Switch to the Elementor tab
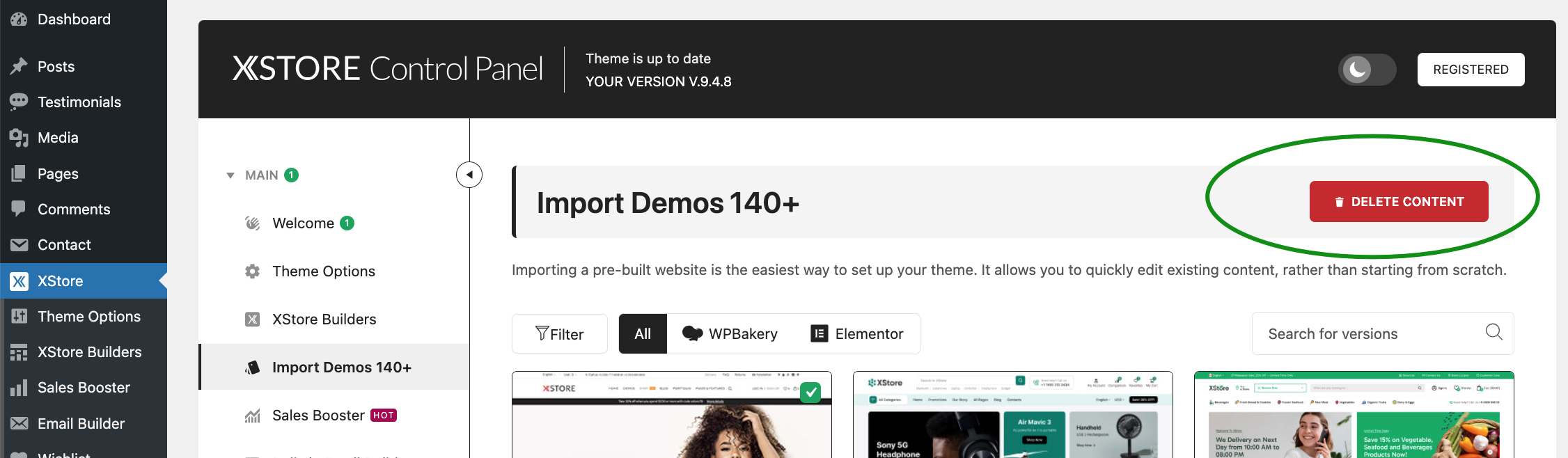 click(x=857, y=334)
